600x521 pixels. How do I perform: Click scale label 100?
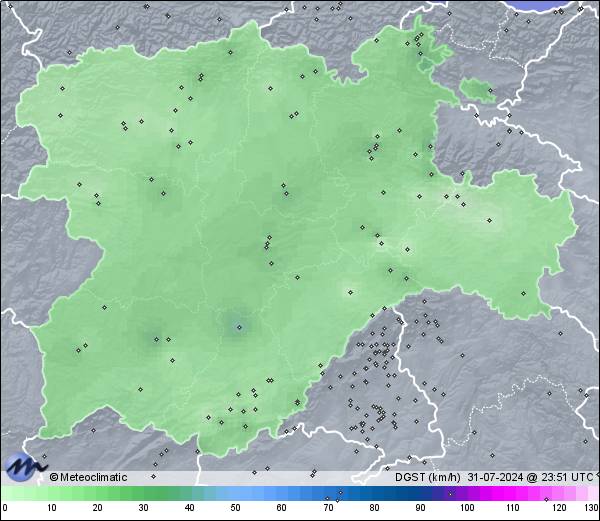(x=467, y=508)
